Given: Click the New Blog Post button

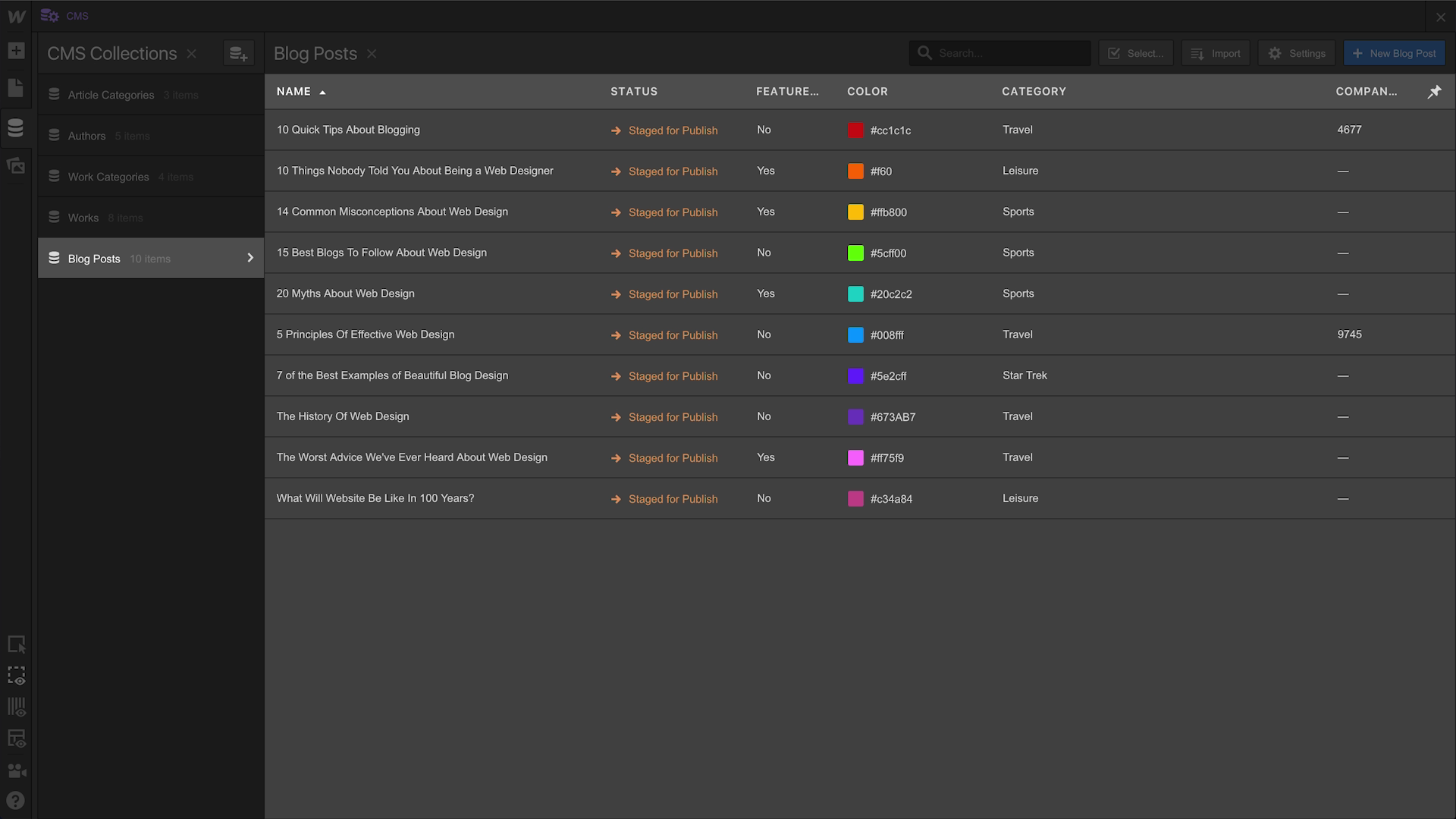Looking at the screenshot, I should pos(1394,53).
